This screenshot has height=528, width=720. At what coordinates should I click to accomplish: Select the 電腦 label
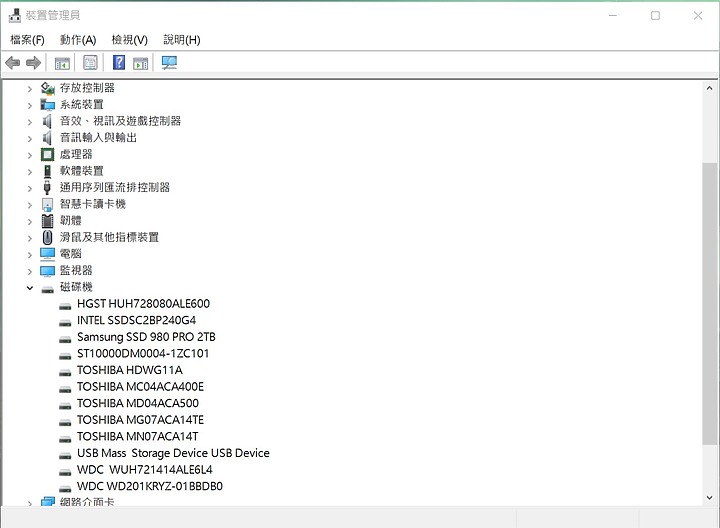pos(71,254)
